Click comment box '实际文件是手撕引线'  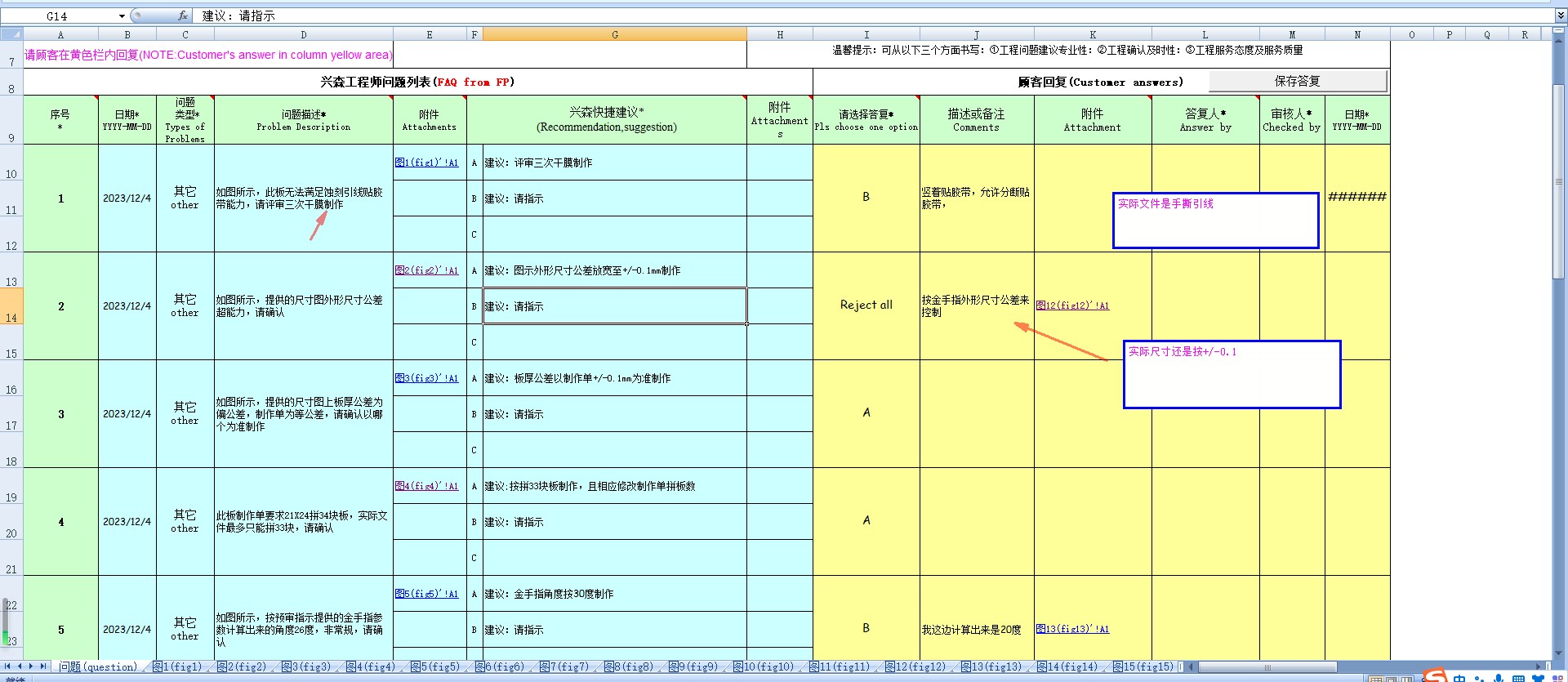pos(1216,221)
